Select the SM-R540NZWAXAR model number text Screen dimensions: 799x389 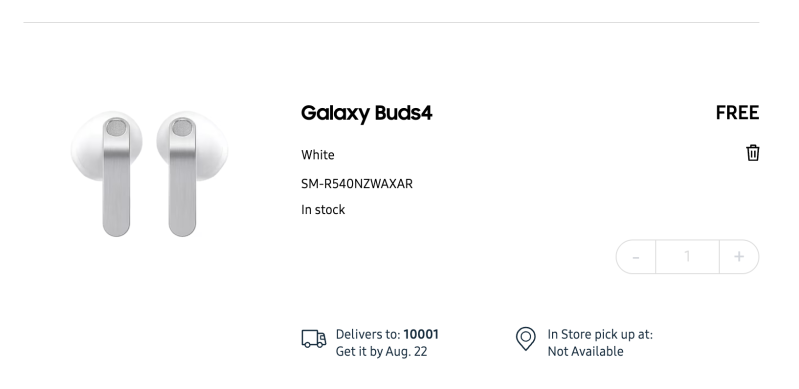(357, 184)
